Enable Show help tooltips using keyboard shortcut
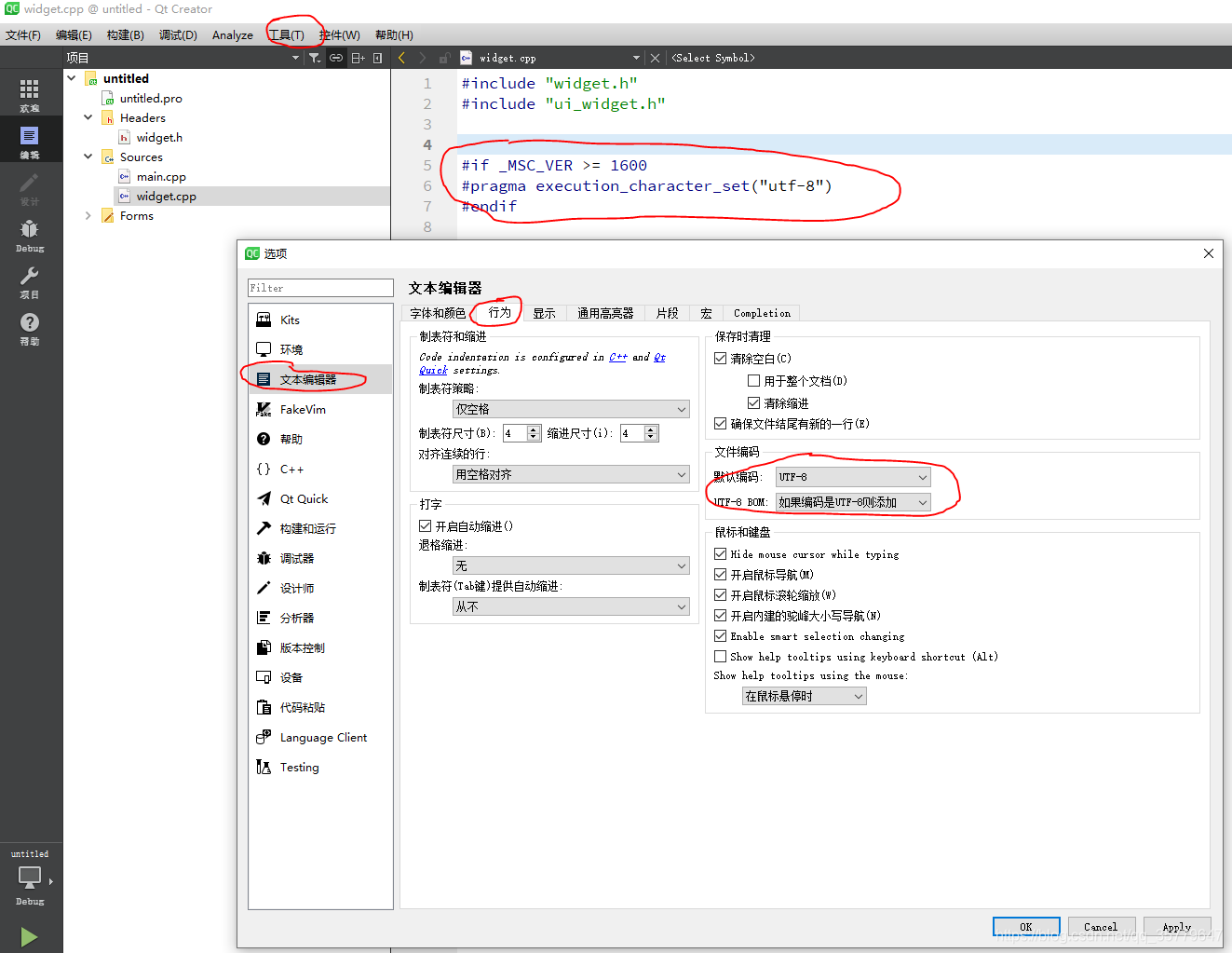Image resolution: width=1232 pixels, height=953 pixels. [x=720, y=657]
